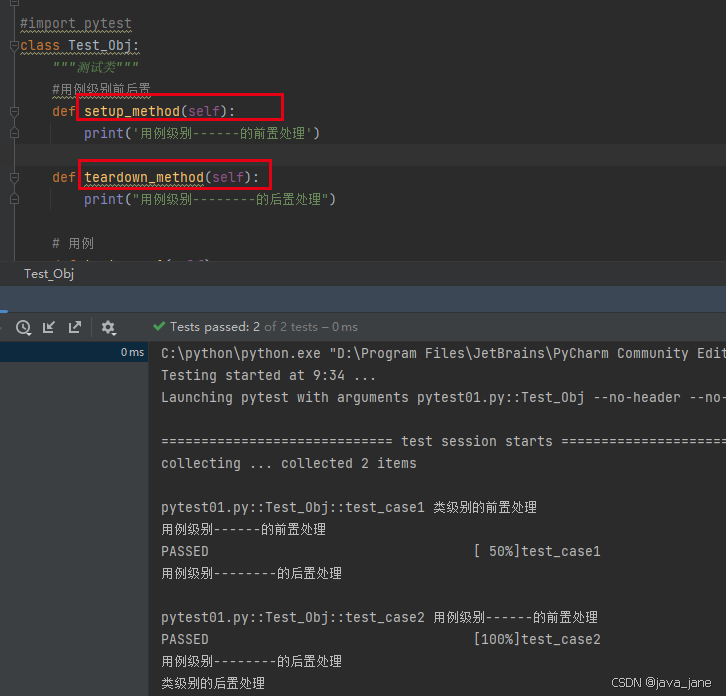Click fold end marker beside setup_method print line
The image size is (726, 696).
pos(14,133)
